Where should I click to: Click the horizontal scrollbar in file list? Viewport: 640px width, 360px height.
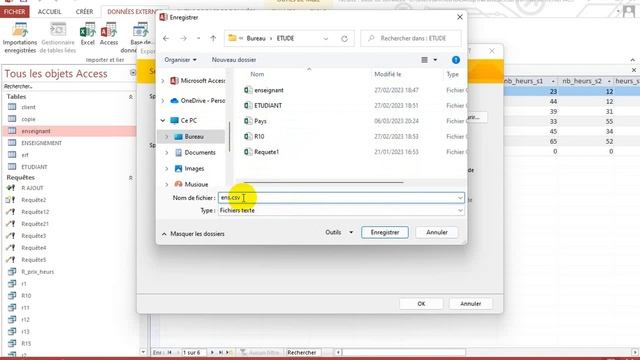[324, 182]
